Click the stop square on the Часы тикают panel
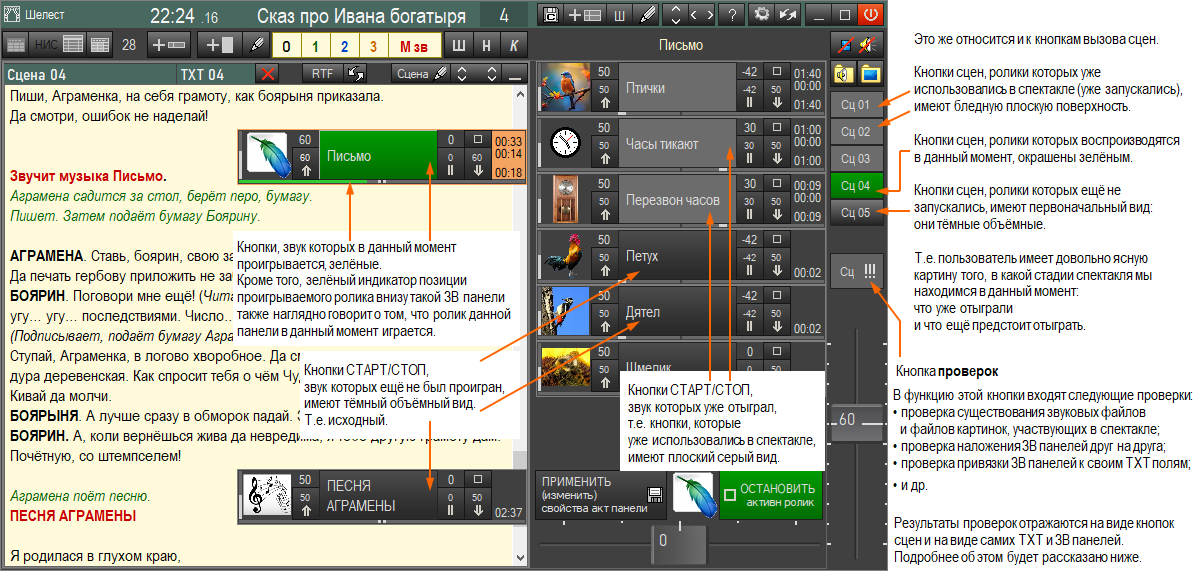1202x571 pixels. 777,128
